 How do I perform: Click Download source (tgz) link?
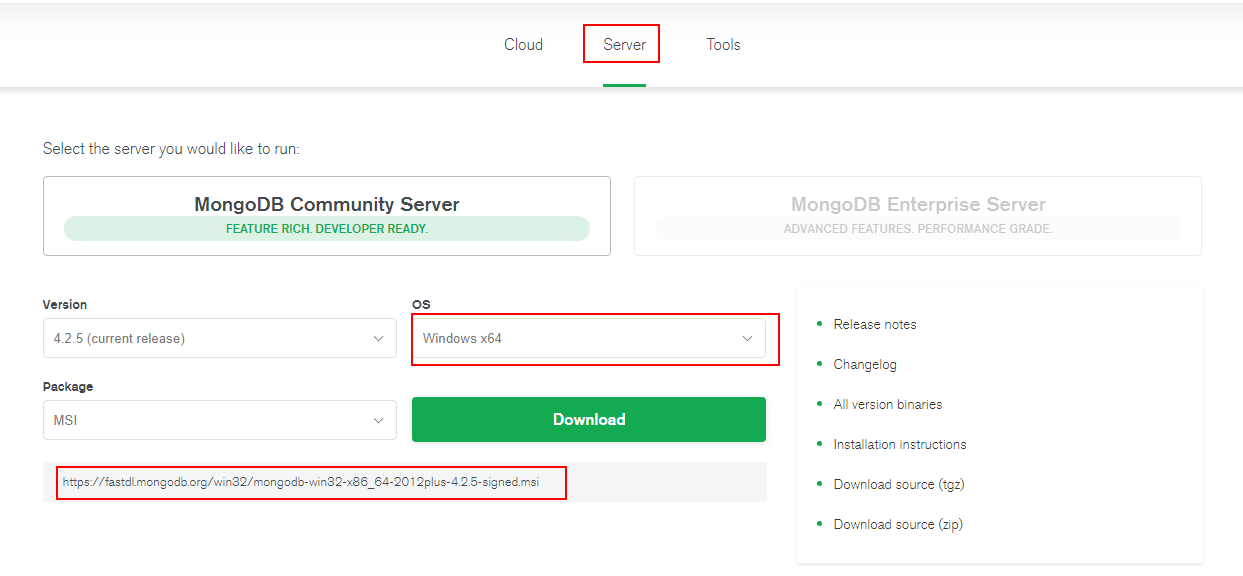pyautogui.click(x=899, y=484)
